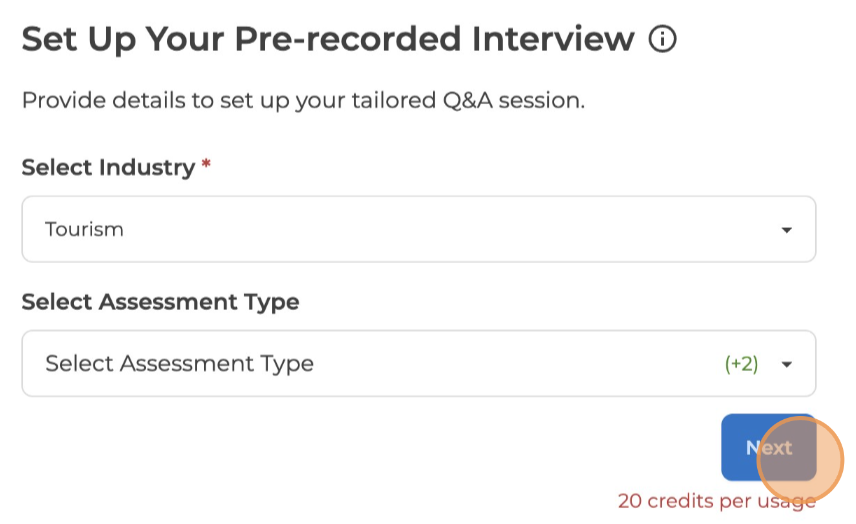Click the word "Interview" in the title
This screenshot has height=524, width=856.
553,40
